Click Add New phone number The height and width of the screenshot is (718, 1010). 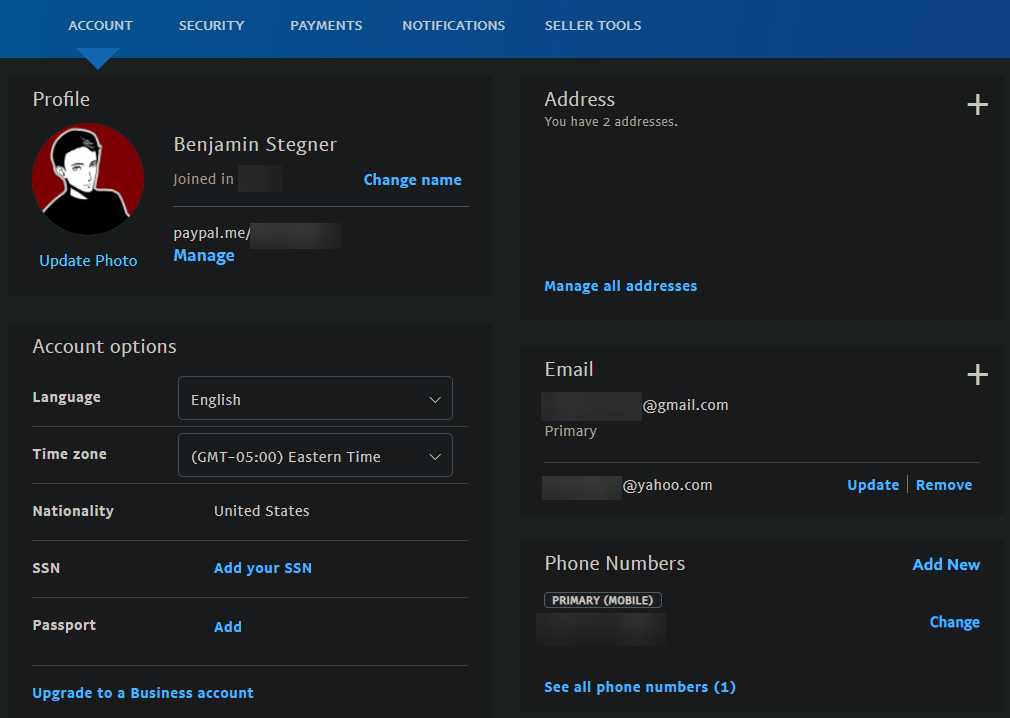[946, 565]
